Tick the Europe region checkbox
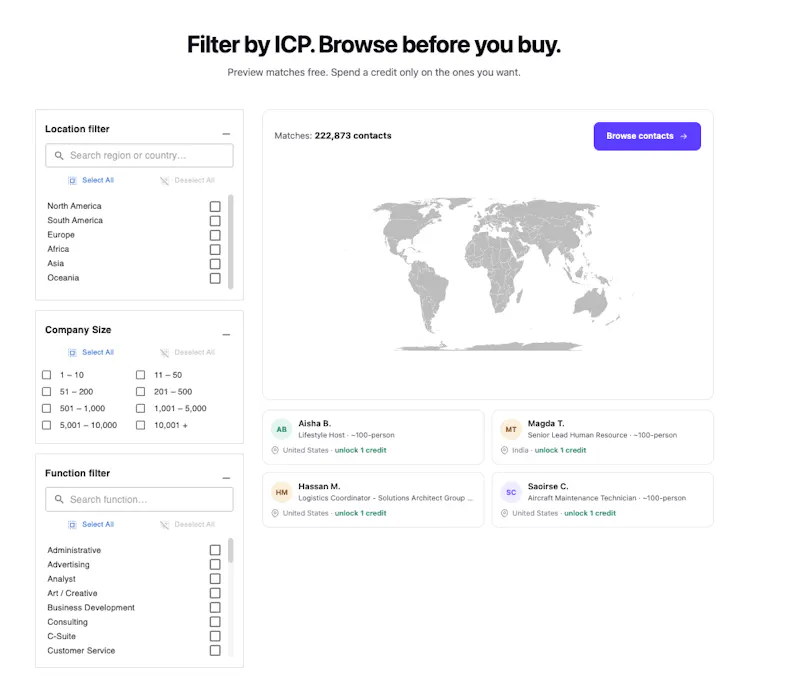The width and height of the screenshot is (800, 675). click(x=215, y=235)
